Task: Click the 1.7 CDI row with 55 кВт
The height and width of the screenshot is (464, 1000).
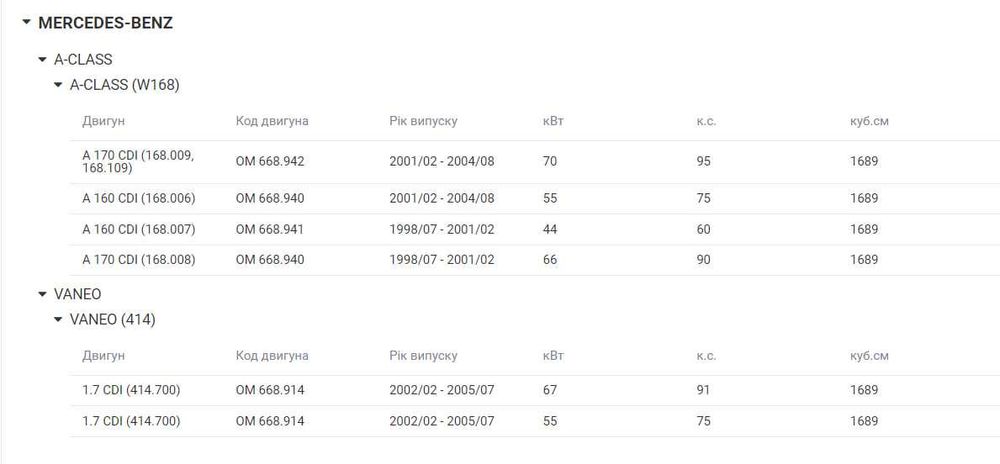Action: click(535, 421)
